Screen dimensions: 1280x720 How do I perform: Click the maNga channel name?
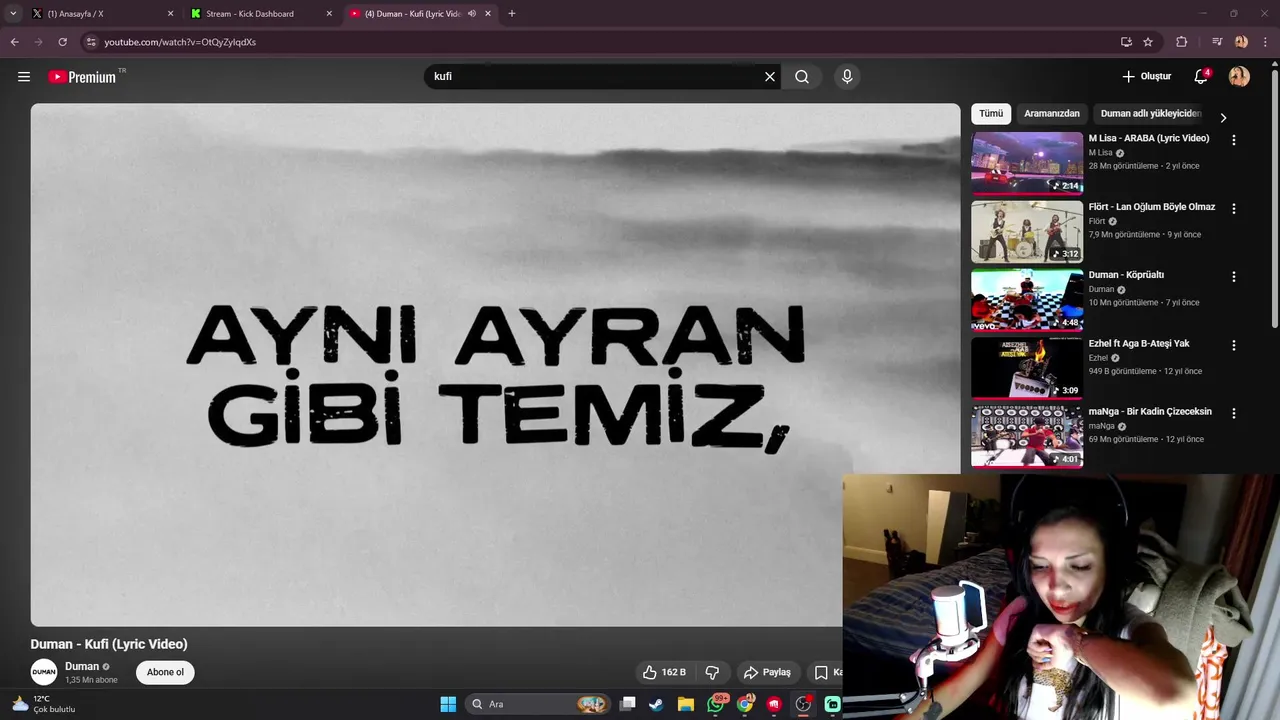(1101, 426)
